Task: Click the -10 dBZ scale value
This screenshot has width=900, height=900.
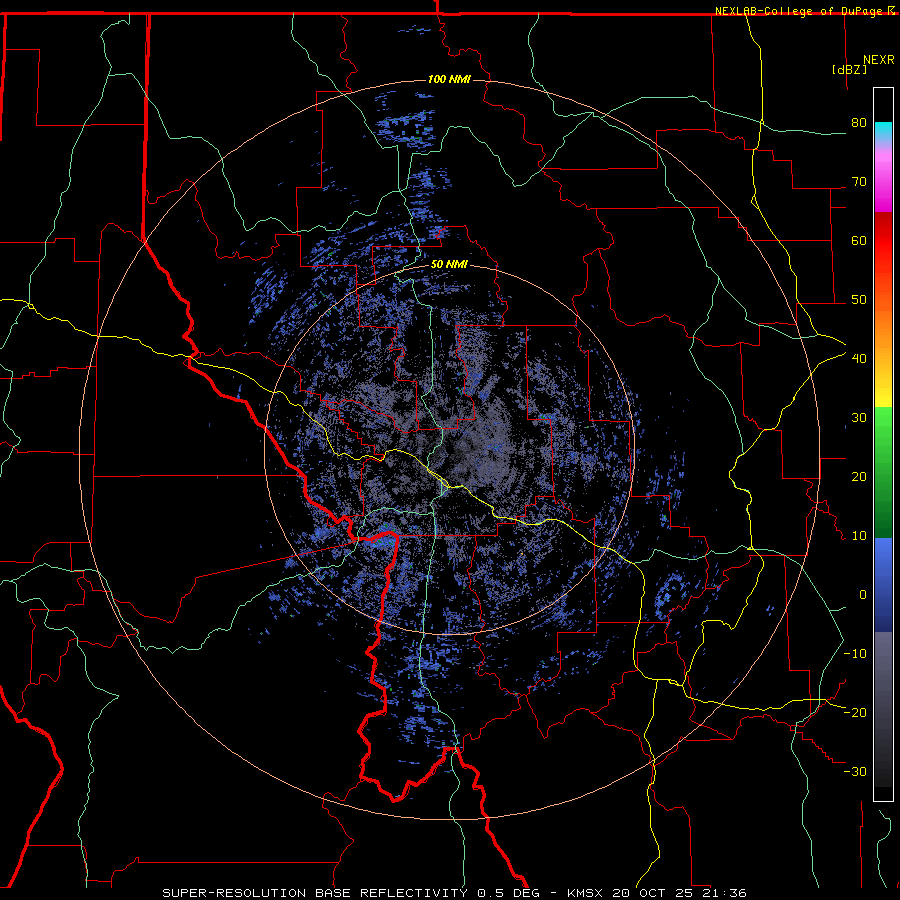Action: coord(855,653)
